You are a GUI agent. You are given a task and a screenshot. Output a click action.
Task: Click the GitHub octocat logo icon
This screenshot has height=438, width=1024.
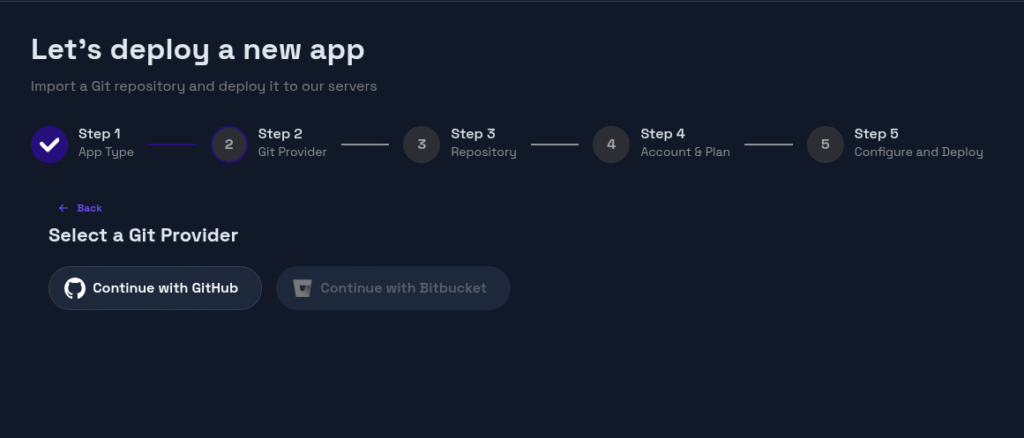point(75,288)
